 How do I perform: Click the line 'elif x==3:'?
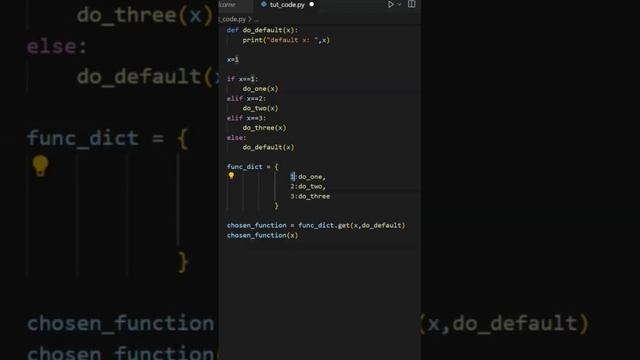coord(246,118)
